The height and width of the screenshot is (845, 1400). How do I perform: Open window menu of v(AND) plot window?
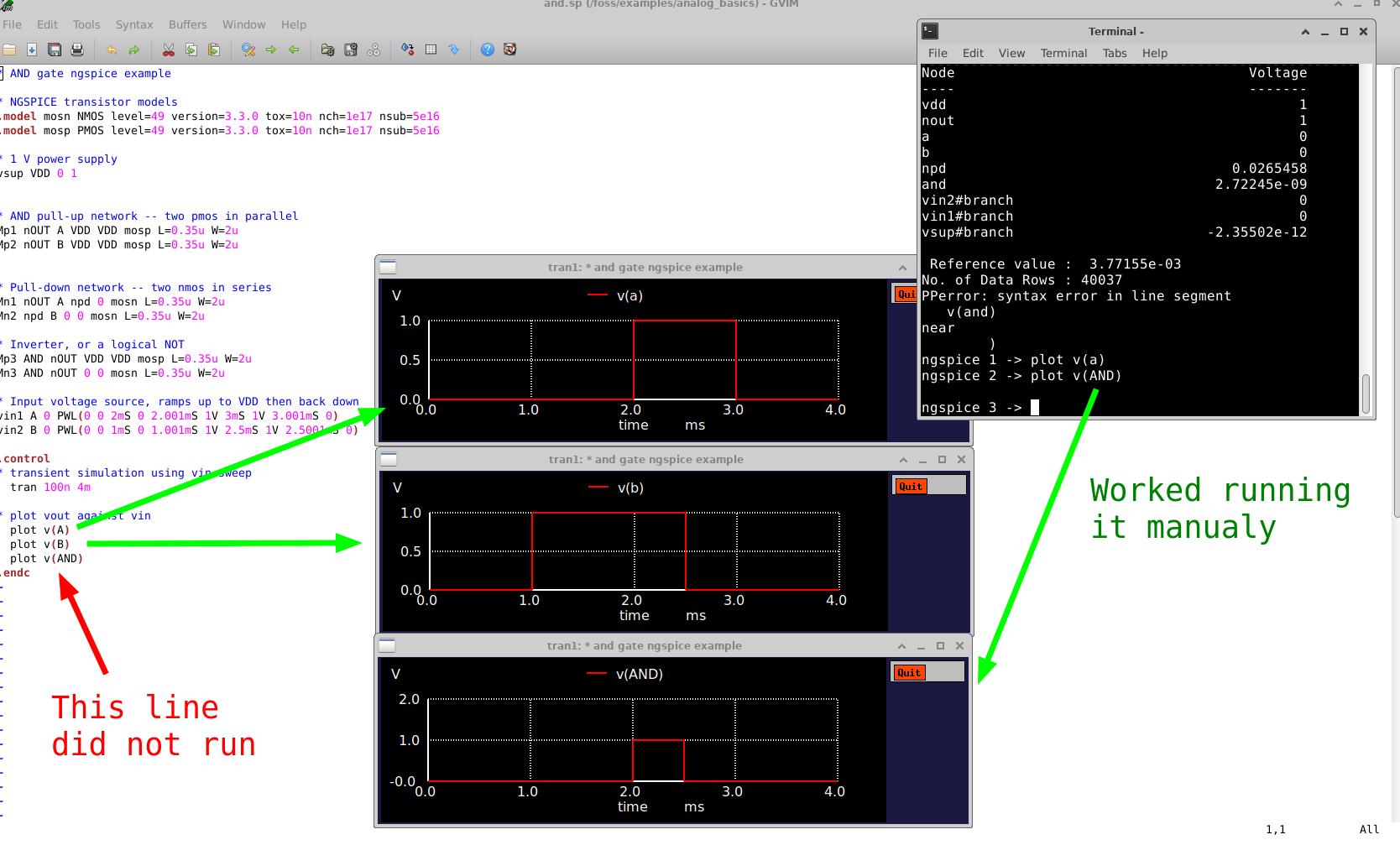[x=388, y=645]
